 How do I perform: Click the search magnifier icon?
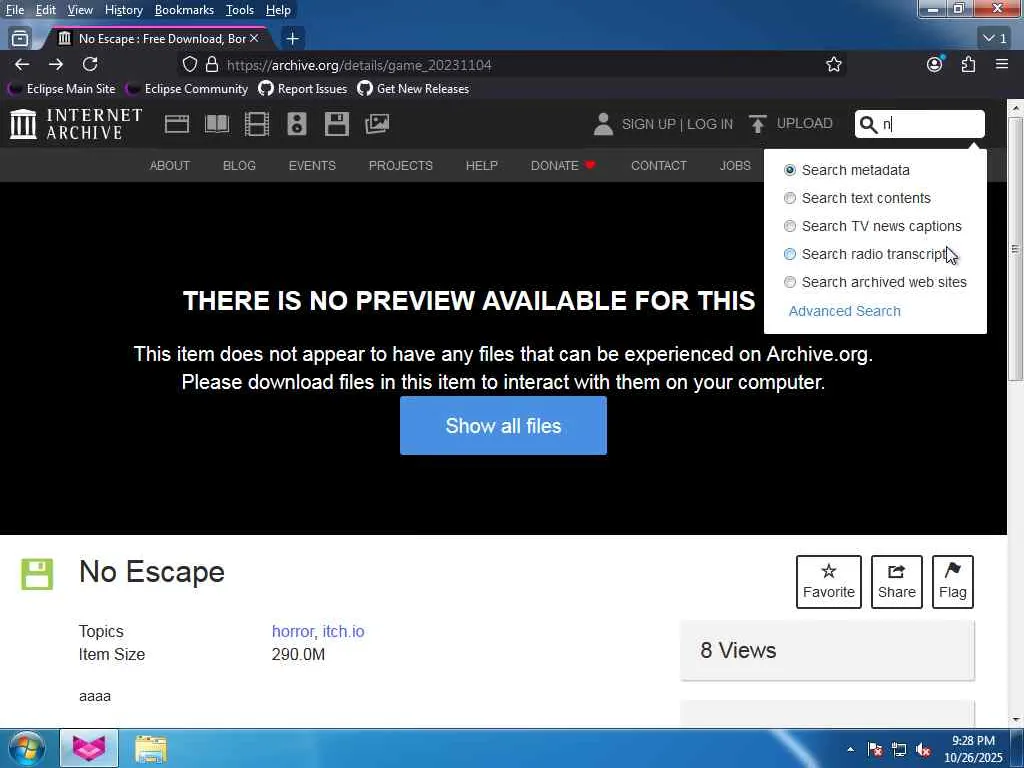click(x=868, y=124)
